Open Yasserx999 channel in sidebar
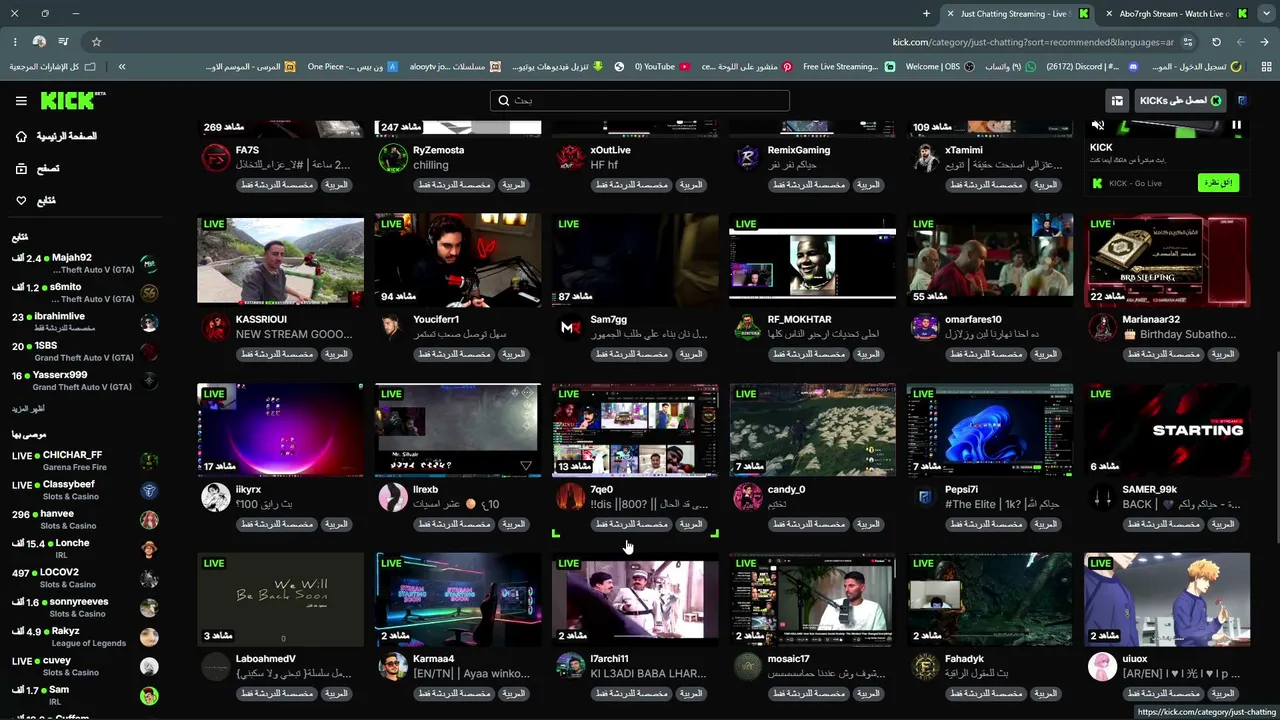 coord(85,381)
